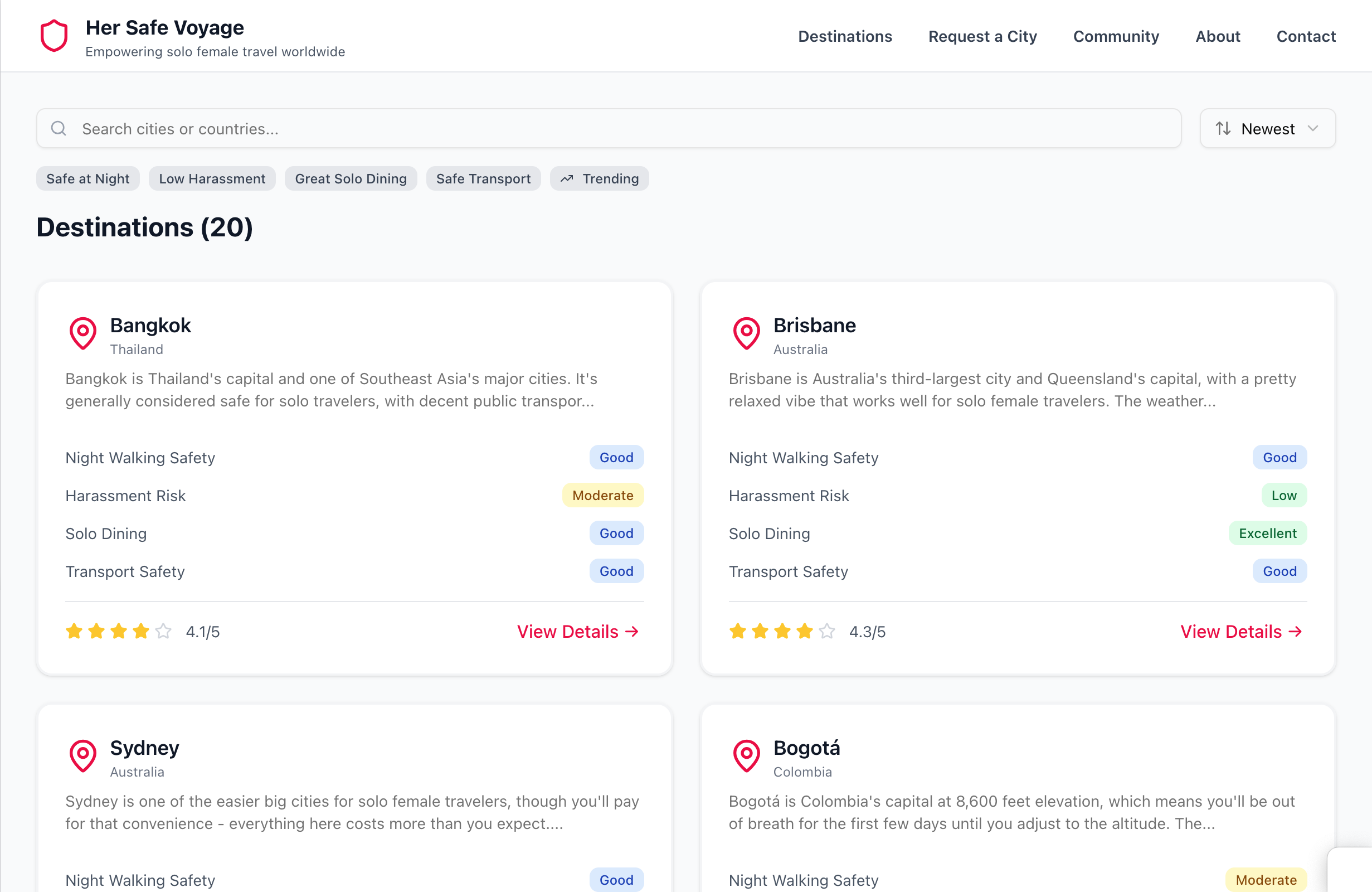Viewport: 1372px width, 892px height.
Task: Click the search magnifier icon
Action: 58,128
